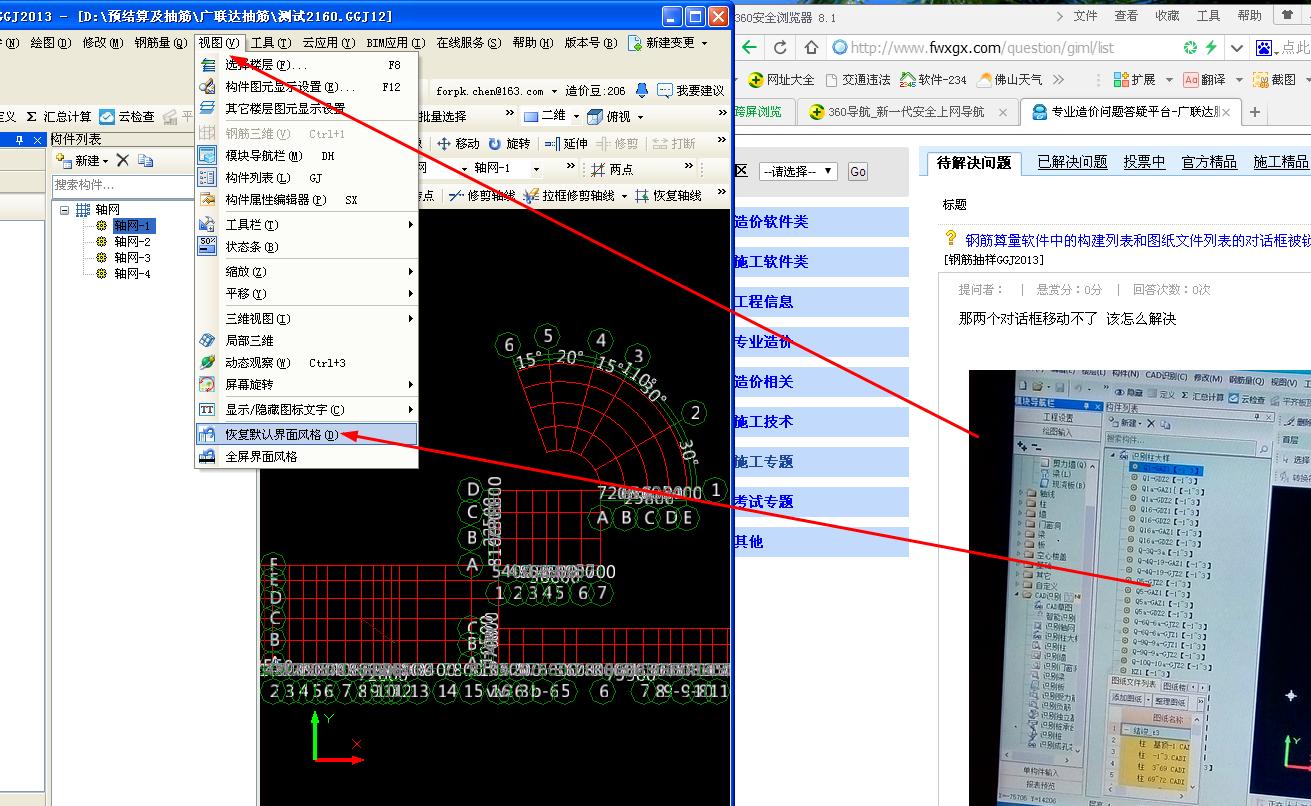Click the 显示/隐藏图标文字 TT icon
The height and width of the screenshot is (806, 1311).
click(207, 410)
